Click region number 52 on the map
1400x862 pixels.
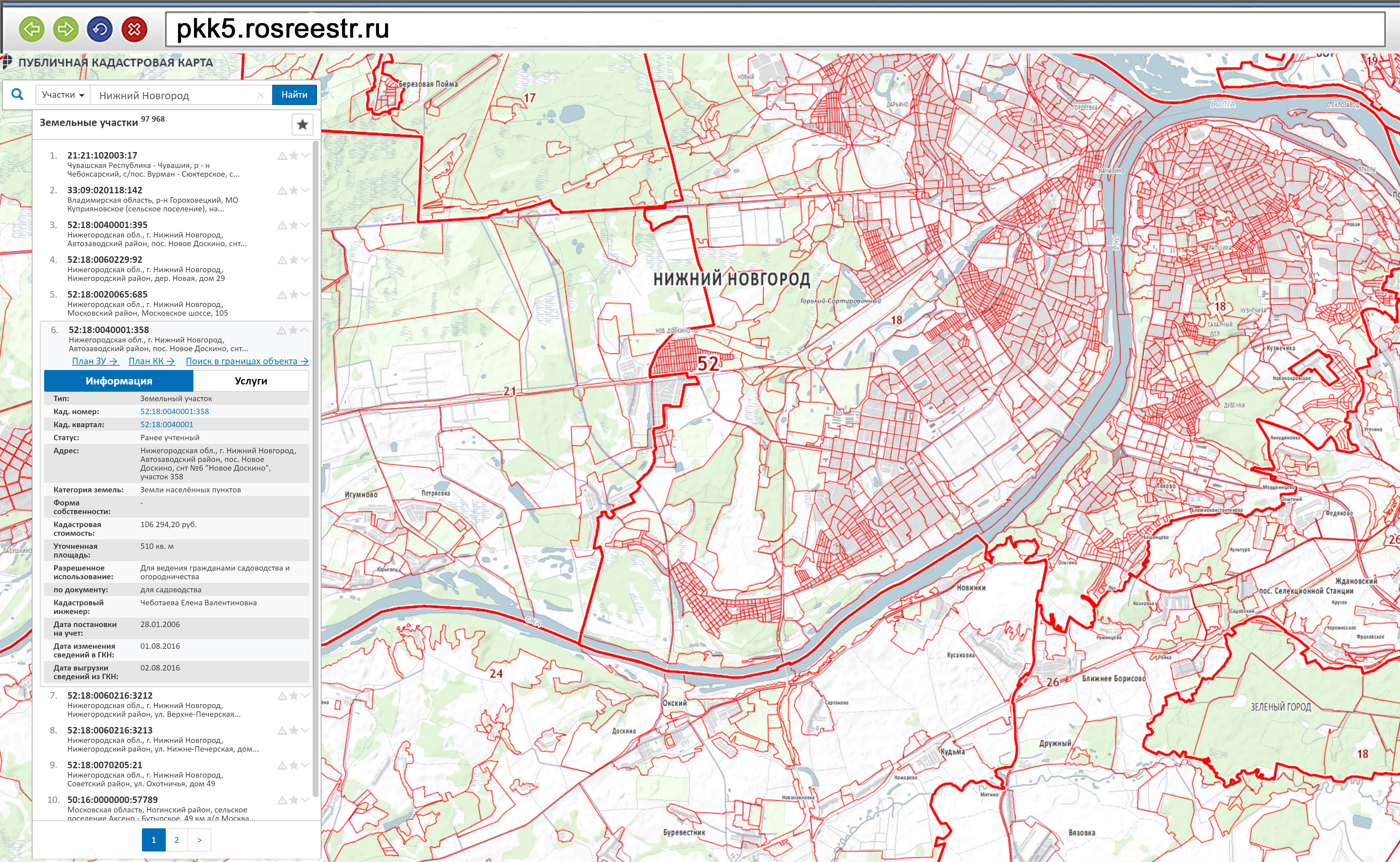click(708, 364)
